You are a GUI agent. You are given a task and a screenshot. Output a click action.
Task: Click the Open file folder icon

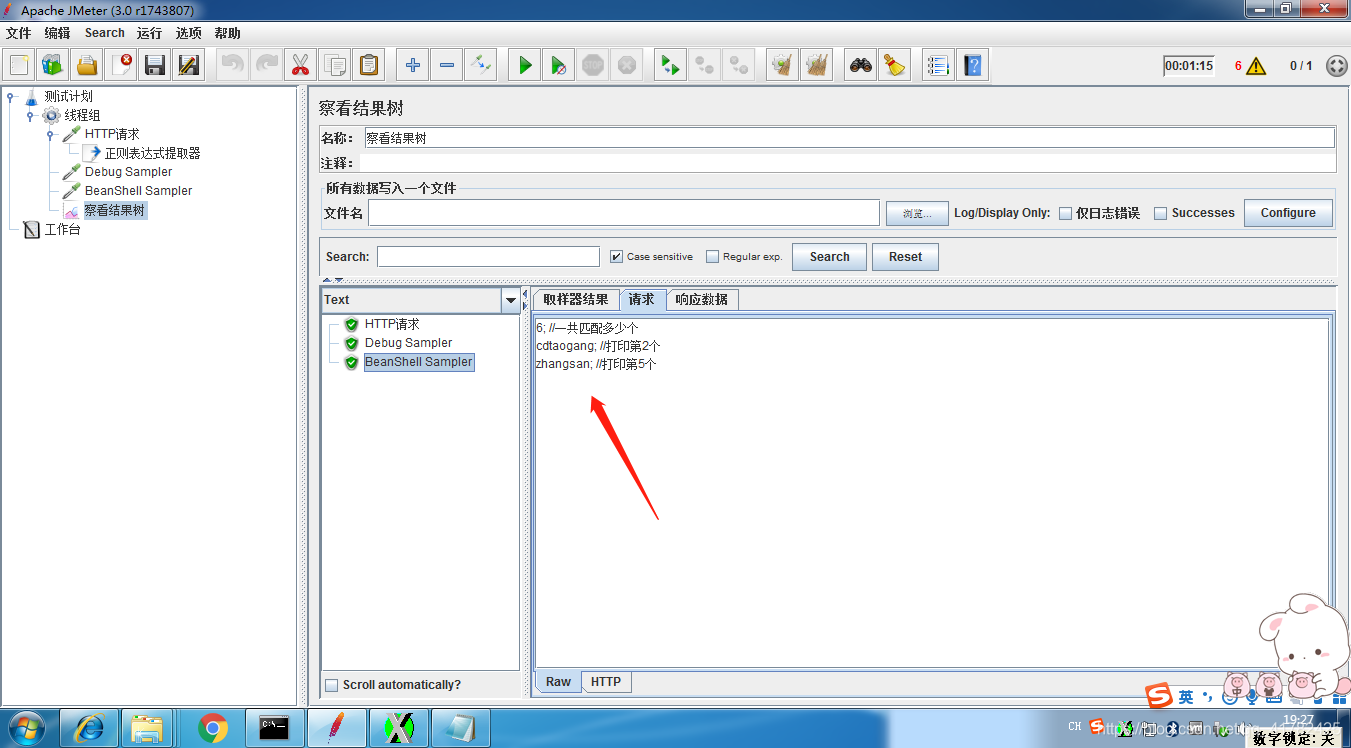[x=87, y=66]
